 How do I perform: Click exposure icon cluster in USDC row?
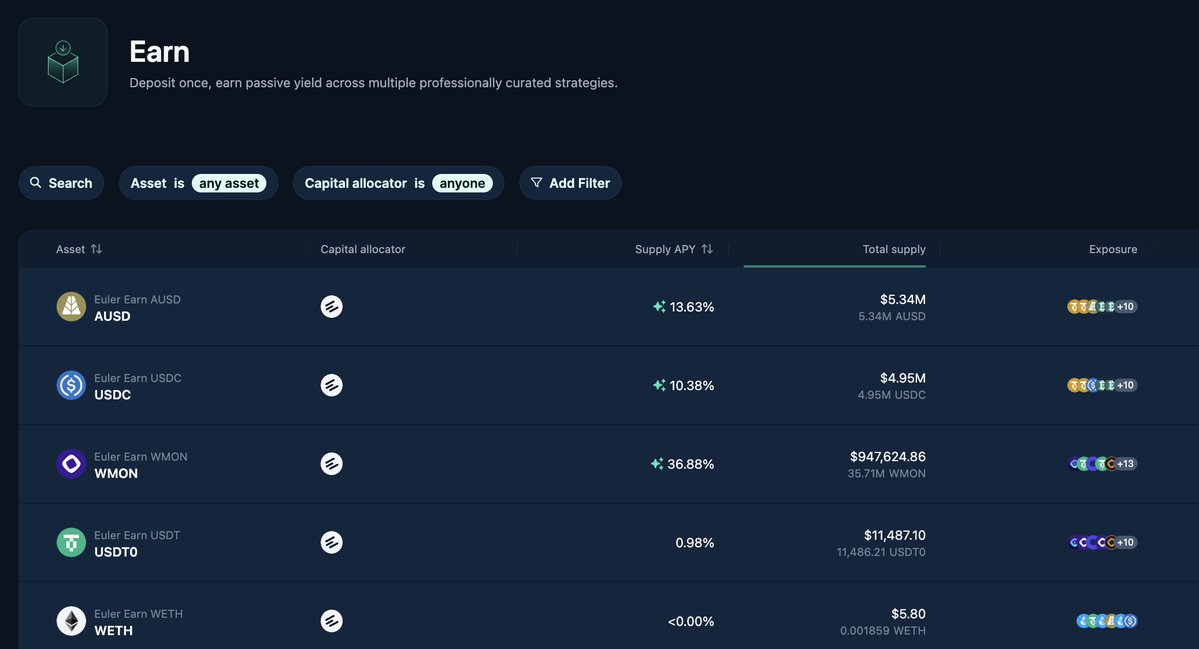pos(1102,385)
